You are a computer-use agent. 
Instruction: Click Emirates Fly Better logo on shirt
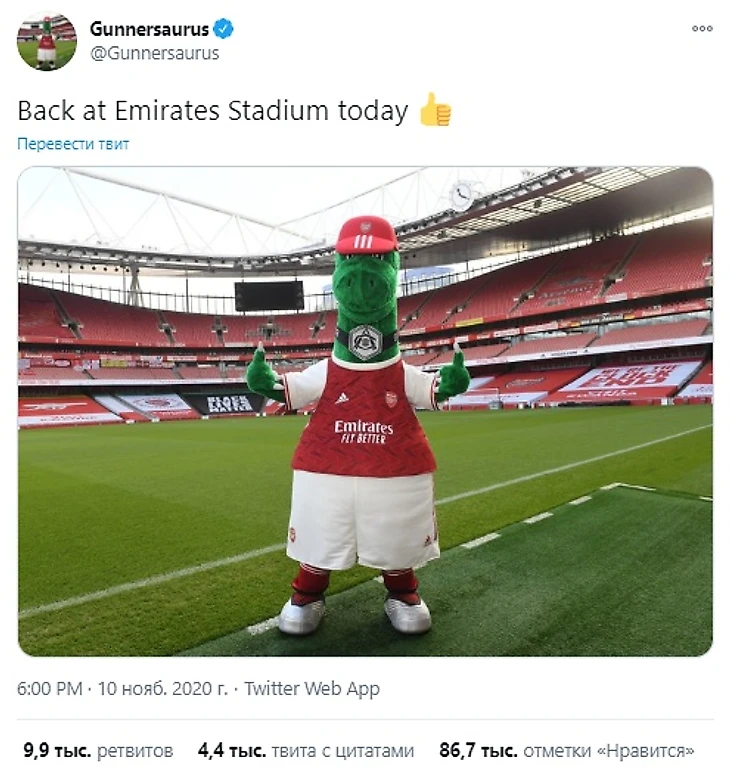[363, 431]
